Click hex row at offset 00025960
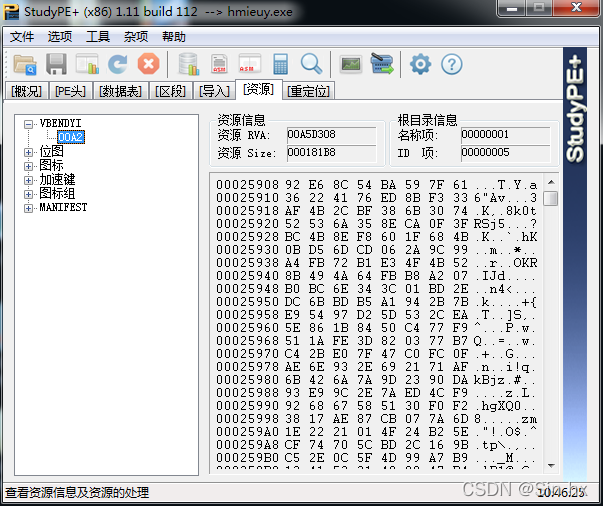This screenshot has height=506, width=603. [x=376, y=328]
